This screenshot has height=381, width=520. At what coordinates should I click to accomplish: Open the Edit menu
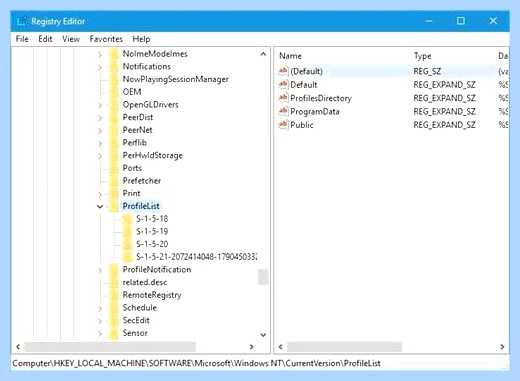click(45, 39)
